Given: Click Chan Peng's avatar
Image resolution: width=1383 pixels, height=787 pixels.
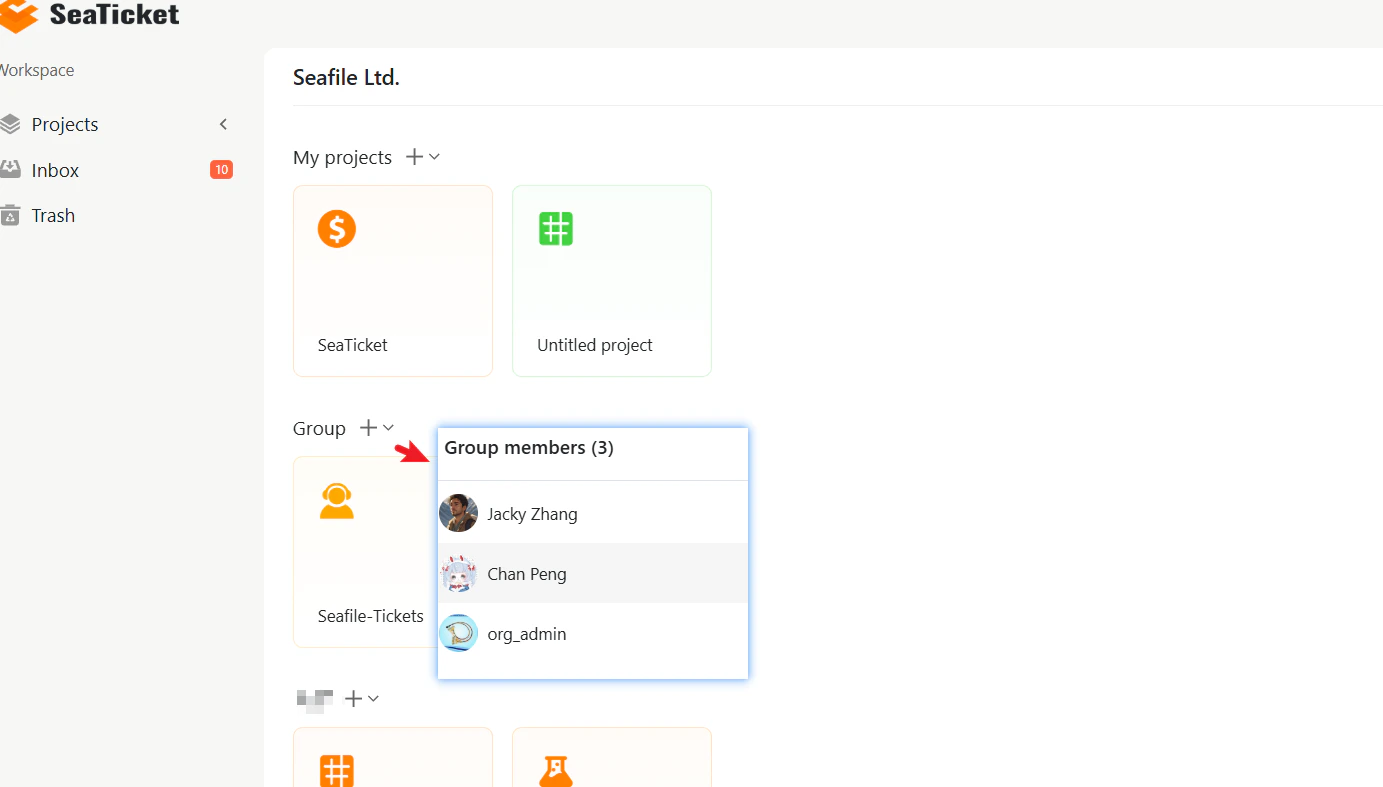Looking at the screenshot, I should [x=459, y=574].
